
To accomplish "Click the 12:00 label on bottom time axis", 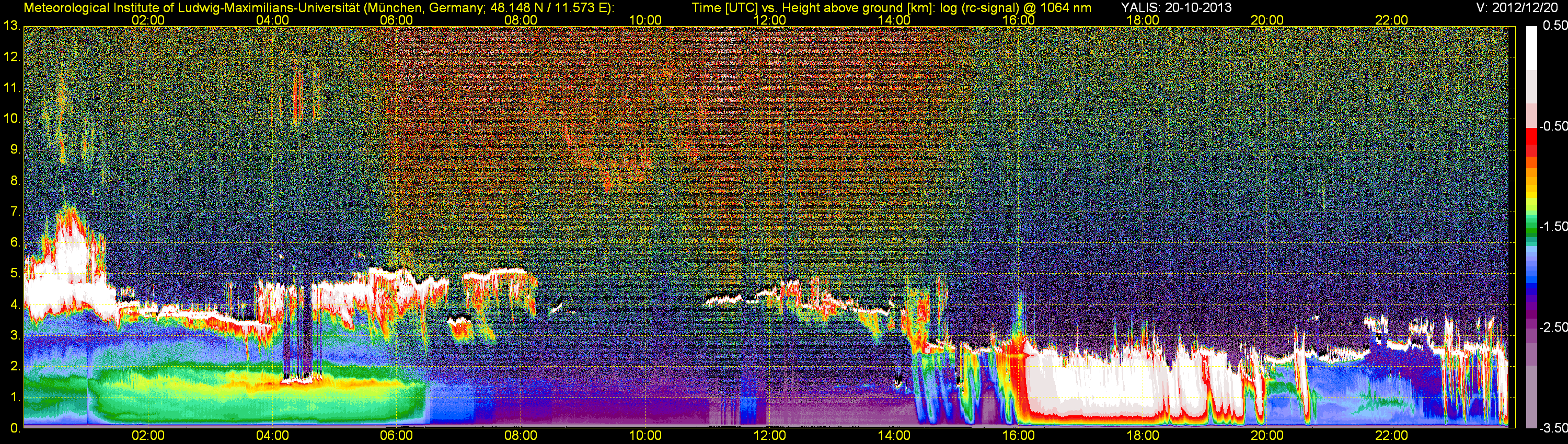I will (x=769, y=436).
